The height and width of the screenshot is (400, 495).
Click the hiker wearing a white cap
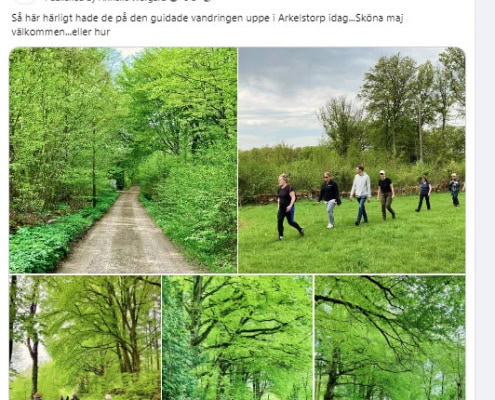coord(386,195)
